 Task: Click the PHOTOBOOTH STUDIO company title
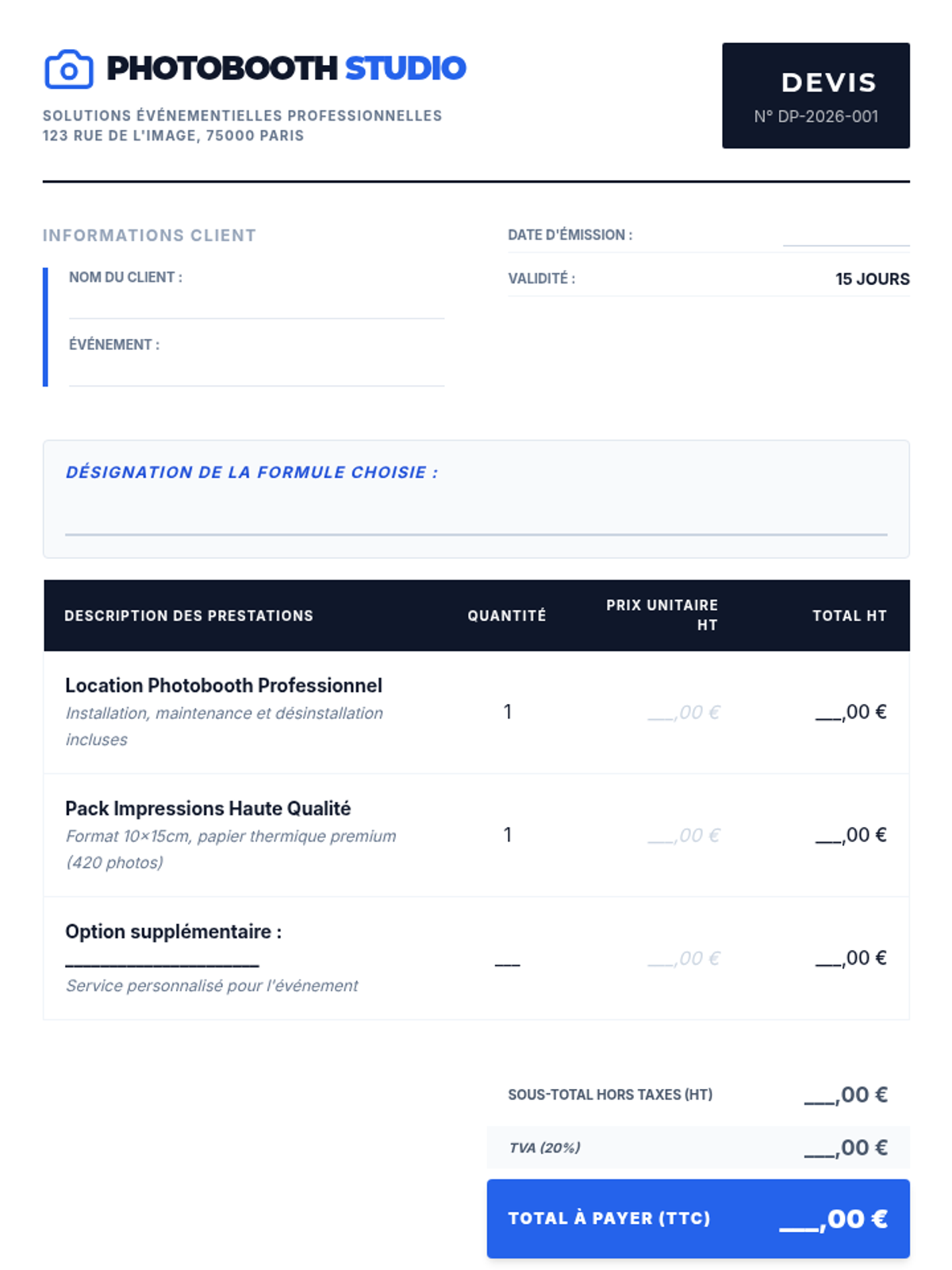pos(286,68)
